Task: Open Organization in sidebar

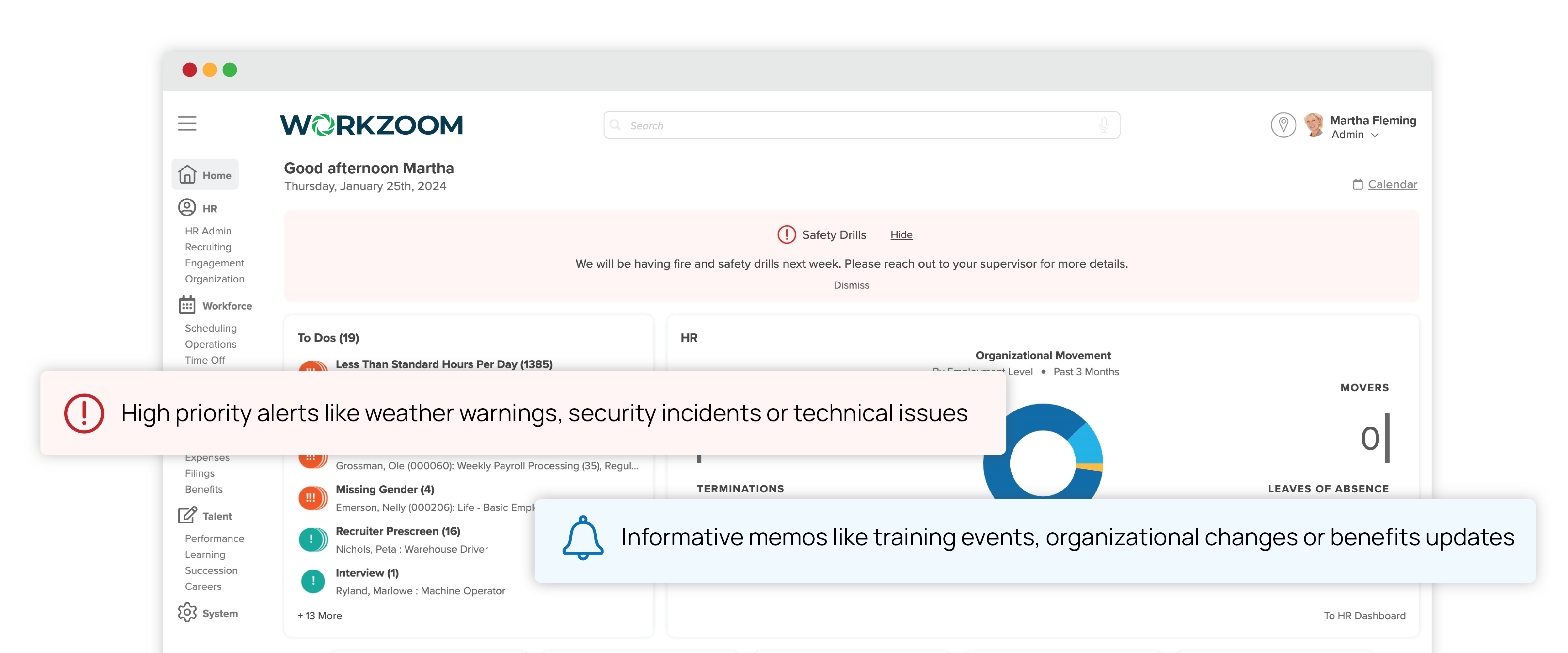Action: [214, 279]
